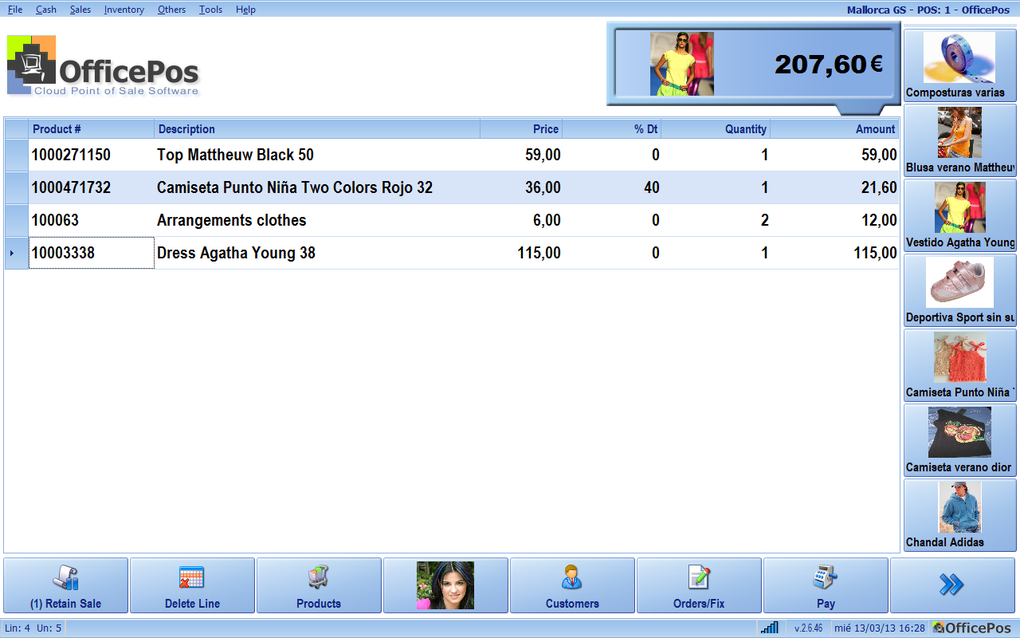Click the OfficePos status bar logo
The height and width of the screenshot is (638, 1020).
[971, 628]
